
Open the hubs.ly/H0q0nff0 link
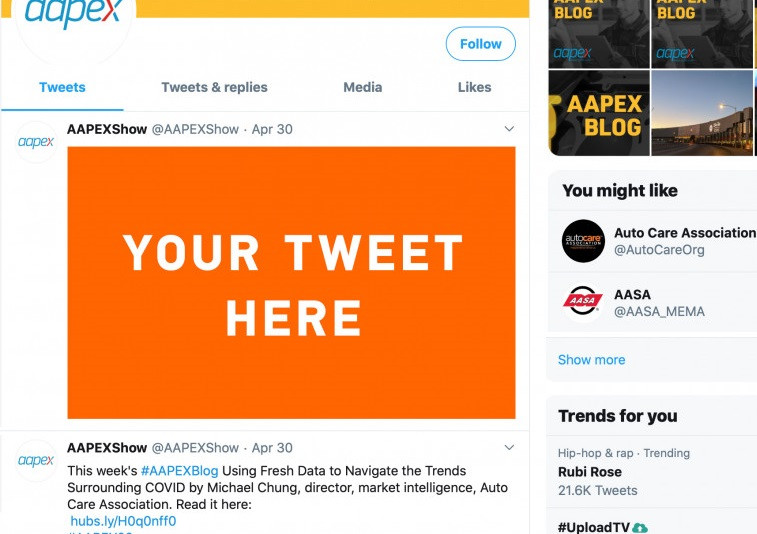point(123,521)
